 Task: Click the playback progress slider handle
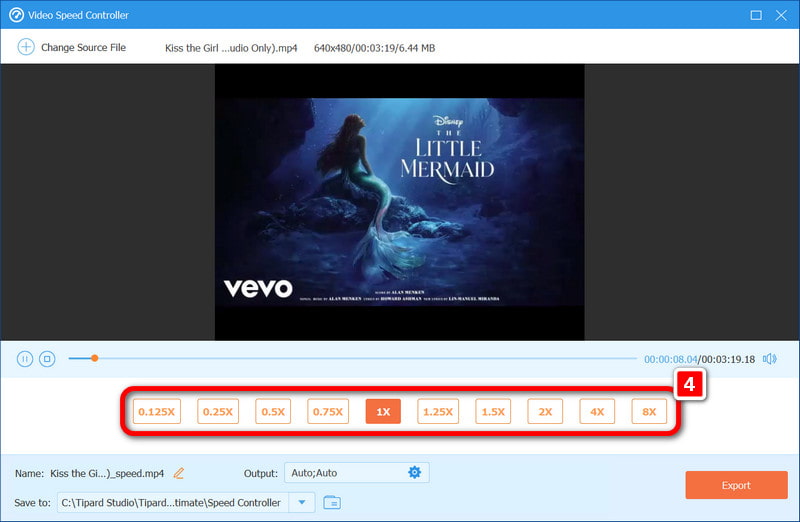94,358
